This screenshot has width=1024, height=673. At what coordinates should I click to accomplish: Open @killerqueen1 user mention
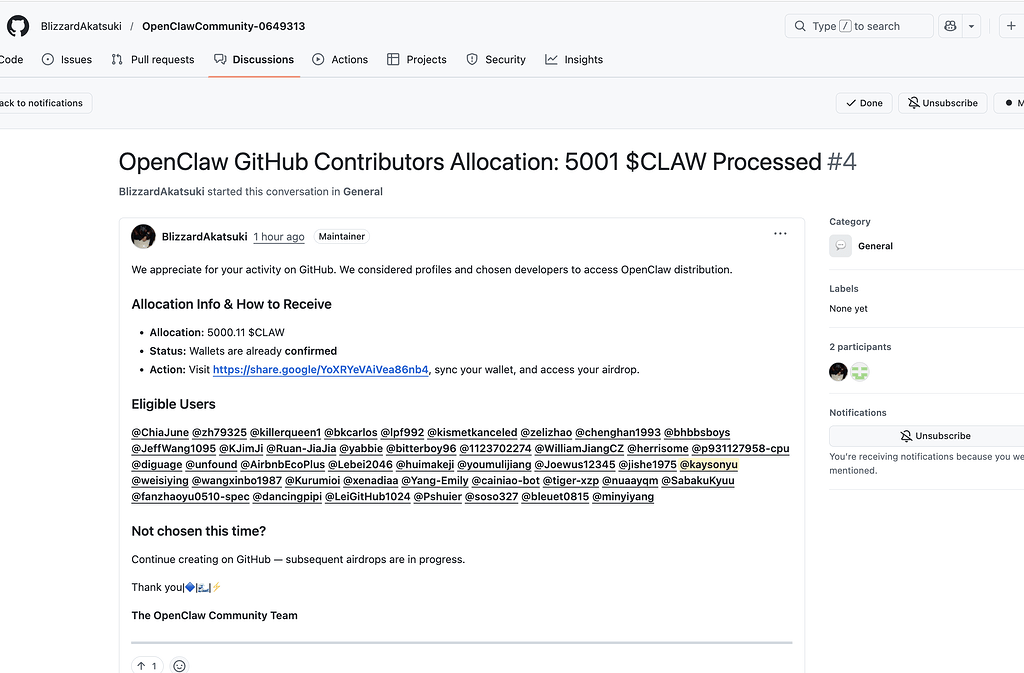pyautogui.click(x=285, y=432)
